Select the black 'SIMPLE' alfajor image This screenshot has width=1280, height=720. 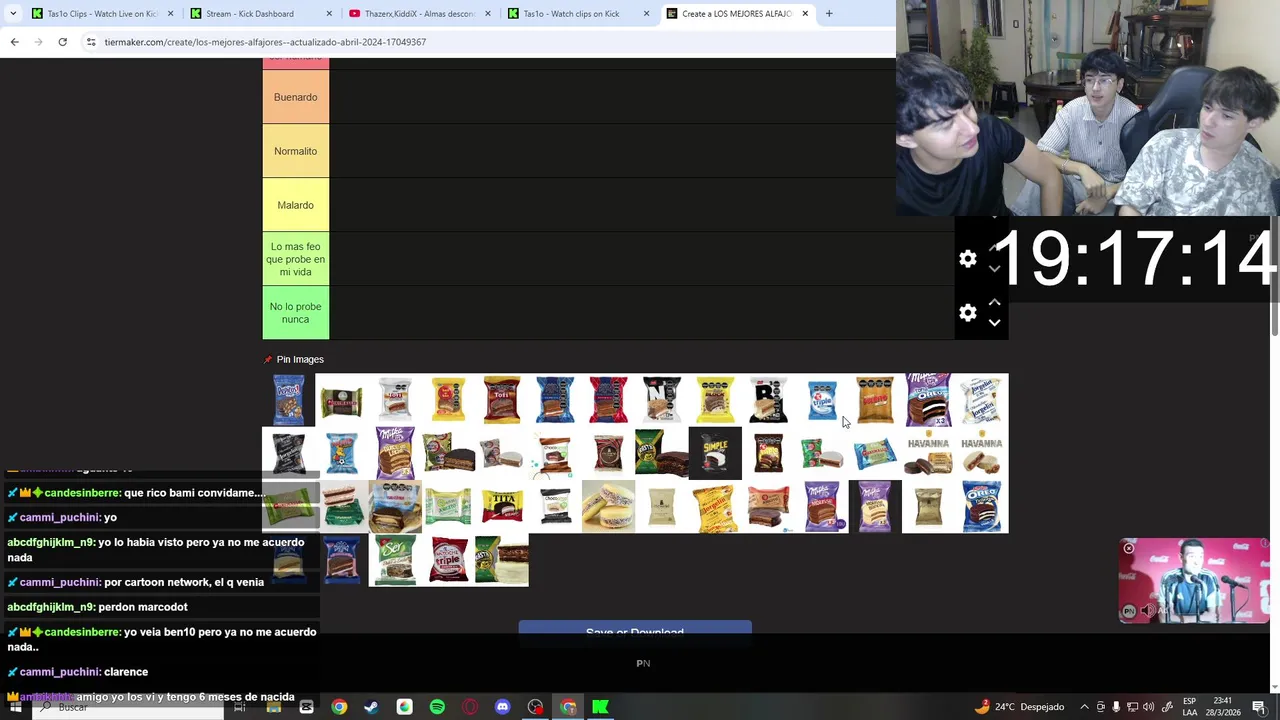click(715, 453)
